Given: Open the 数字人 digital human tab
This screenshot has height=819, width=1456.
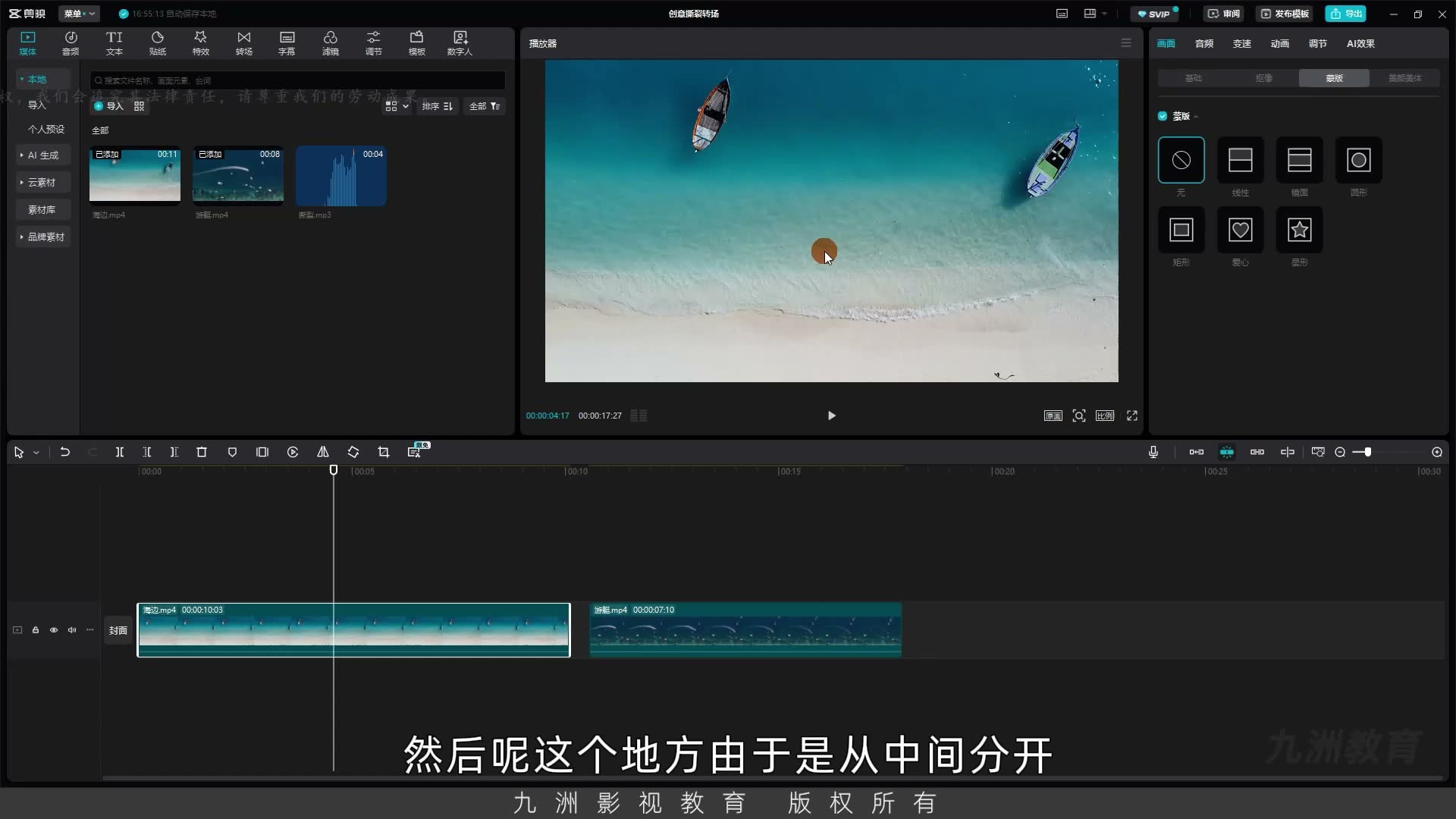Looking at the screenshot, I should coord(460,43).
